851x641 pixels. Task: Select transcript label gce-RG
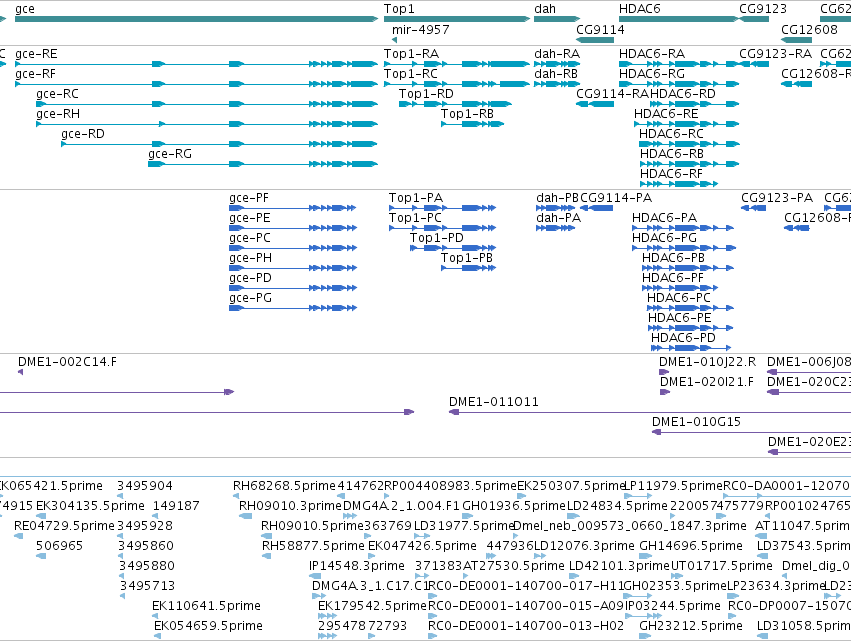pos(170,154)
